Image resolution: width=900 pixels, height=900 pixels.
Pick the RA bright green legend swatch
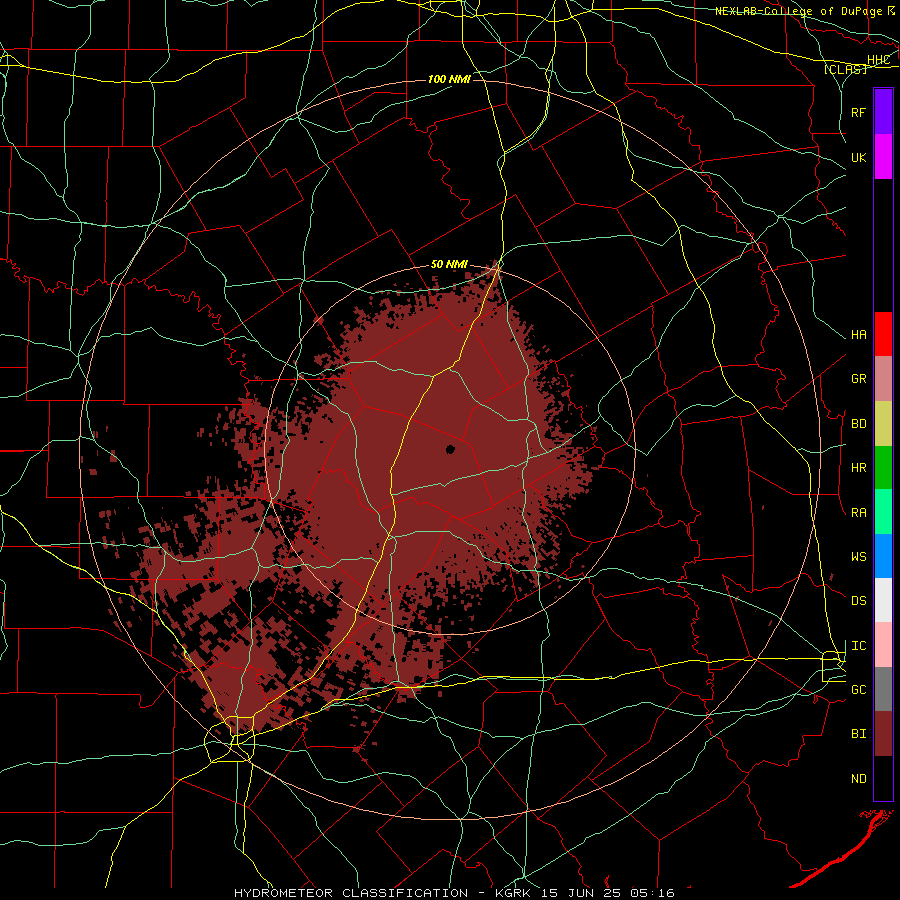click(x=883, y=512)
